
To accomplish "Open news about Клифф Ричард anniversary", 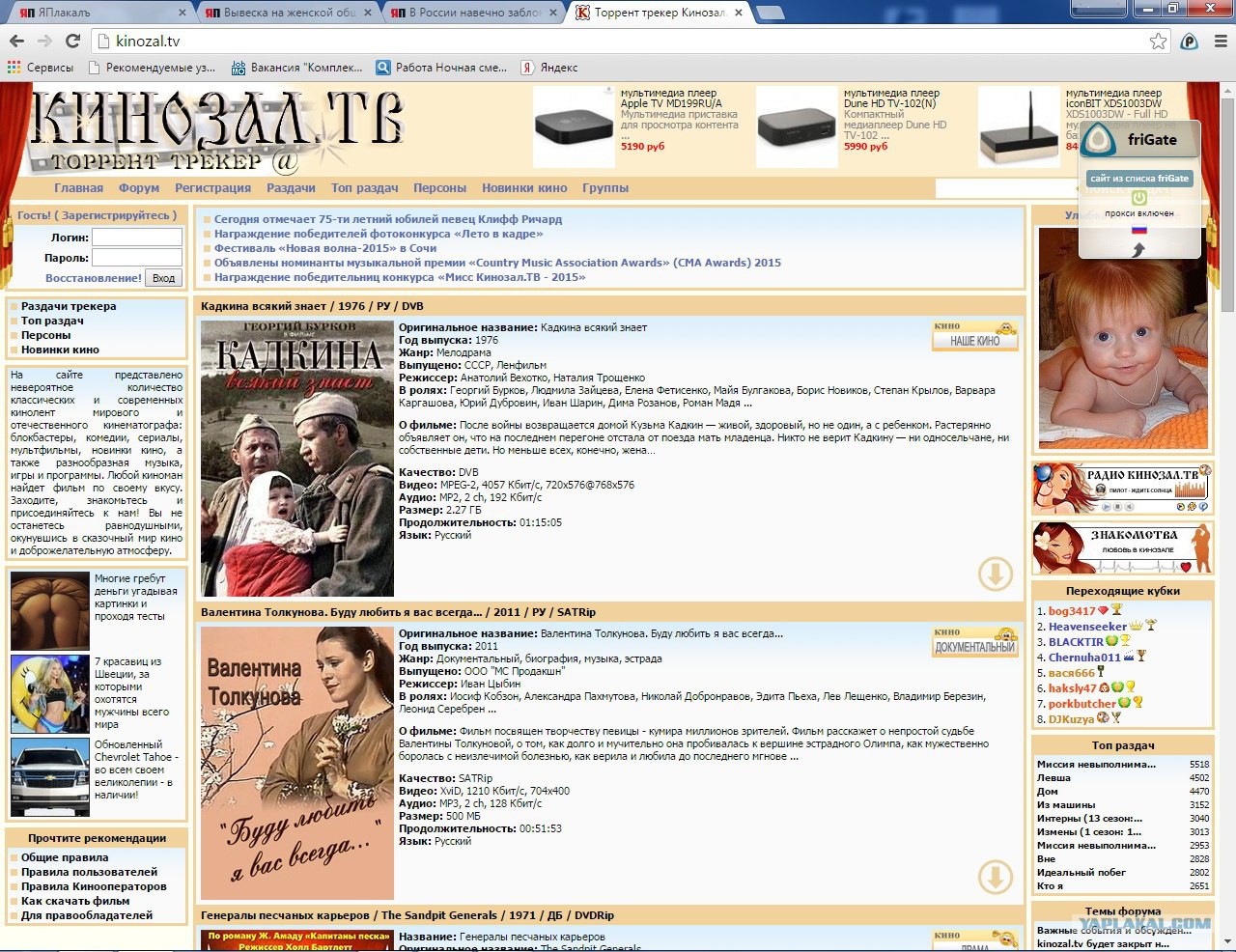I will pos(388,219).
